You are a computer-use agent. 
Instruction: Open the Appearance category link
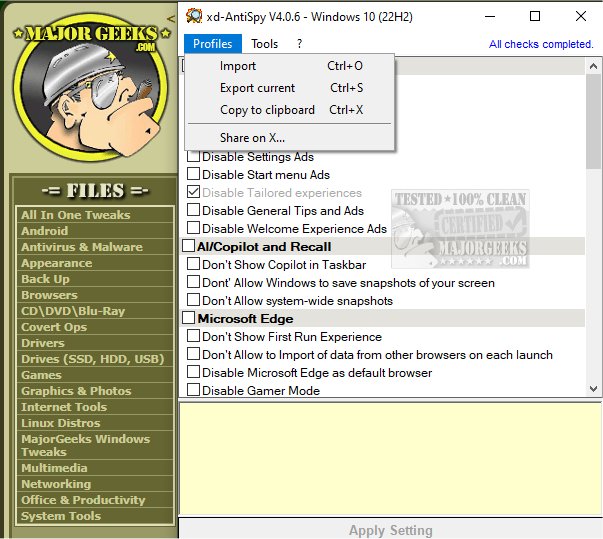(57, 263)
